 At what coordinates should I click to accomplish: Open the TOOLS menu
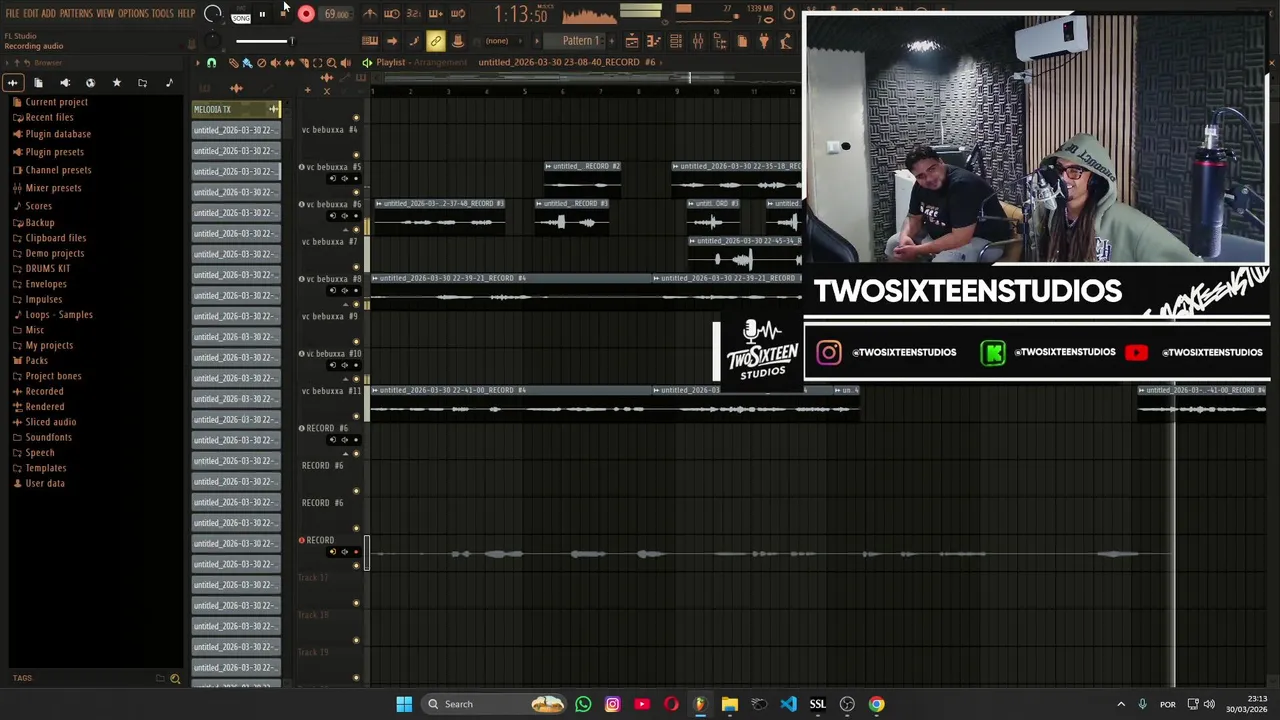(162, 13)
